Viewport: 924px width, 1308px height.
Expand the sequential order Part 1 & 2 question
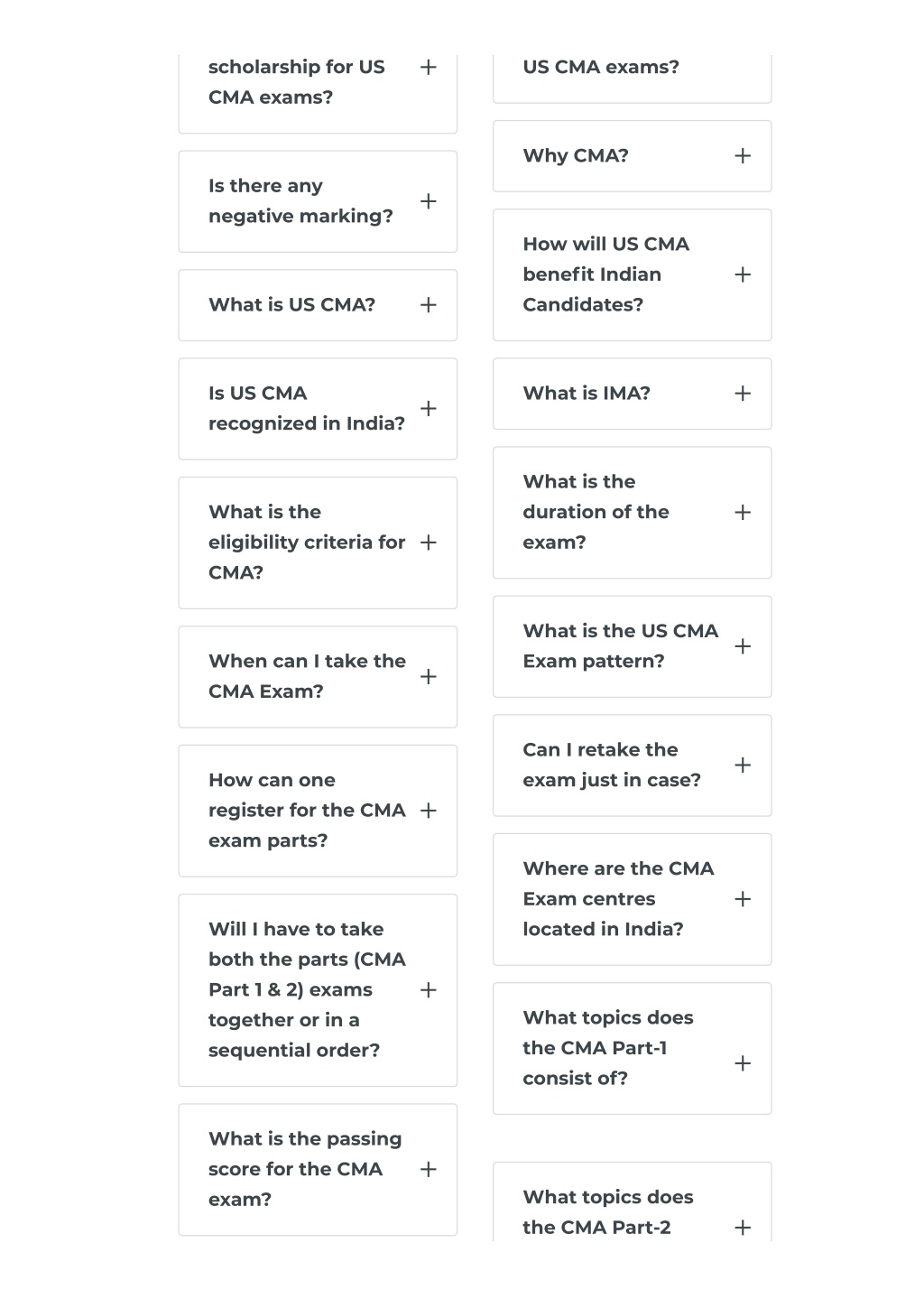click(318, 990)
